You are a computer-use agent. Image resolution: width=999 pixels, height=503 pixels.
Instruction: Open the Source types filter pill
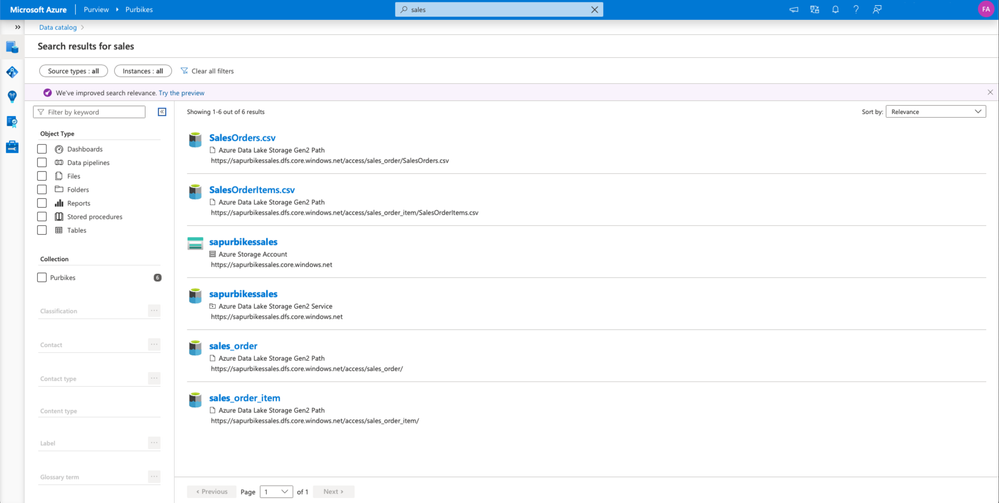73,71
